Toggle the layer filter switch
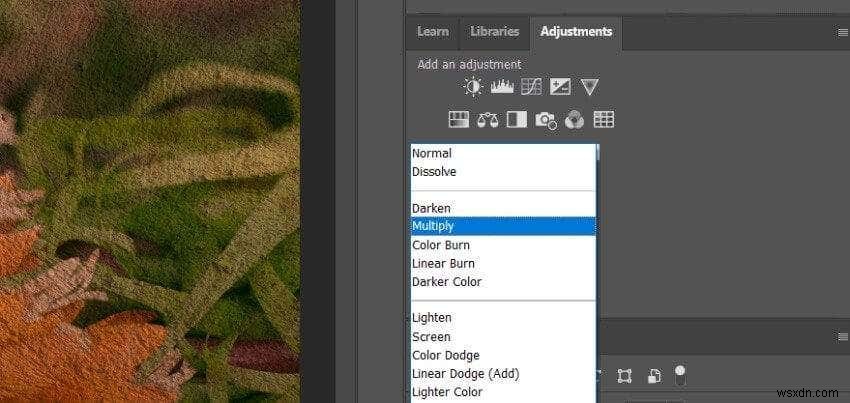The width and height of the screenshot is (850, 403). [680, 375]
